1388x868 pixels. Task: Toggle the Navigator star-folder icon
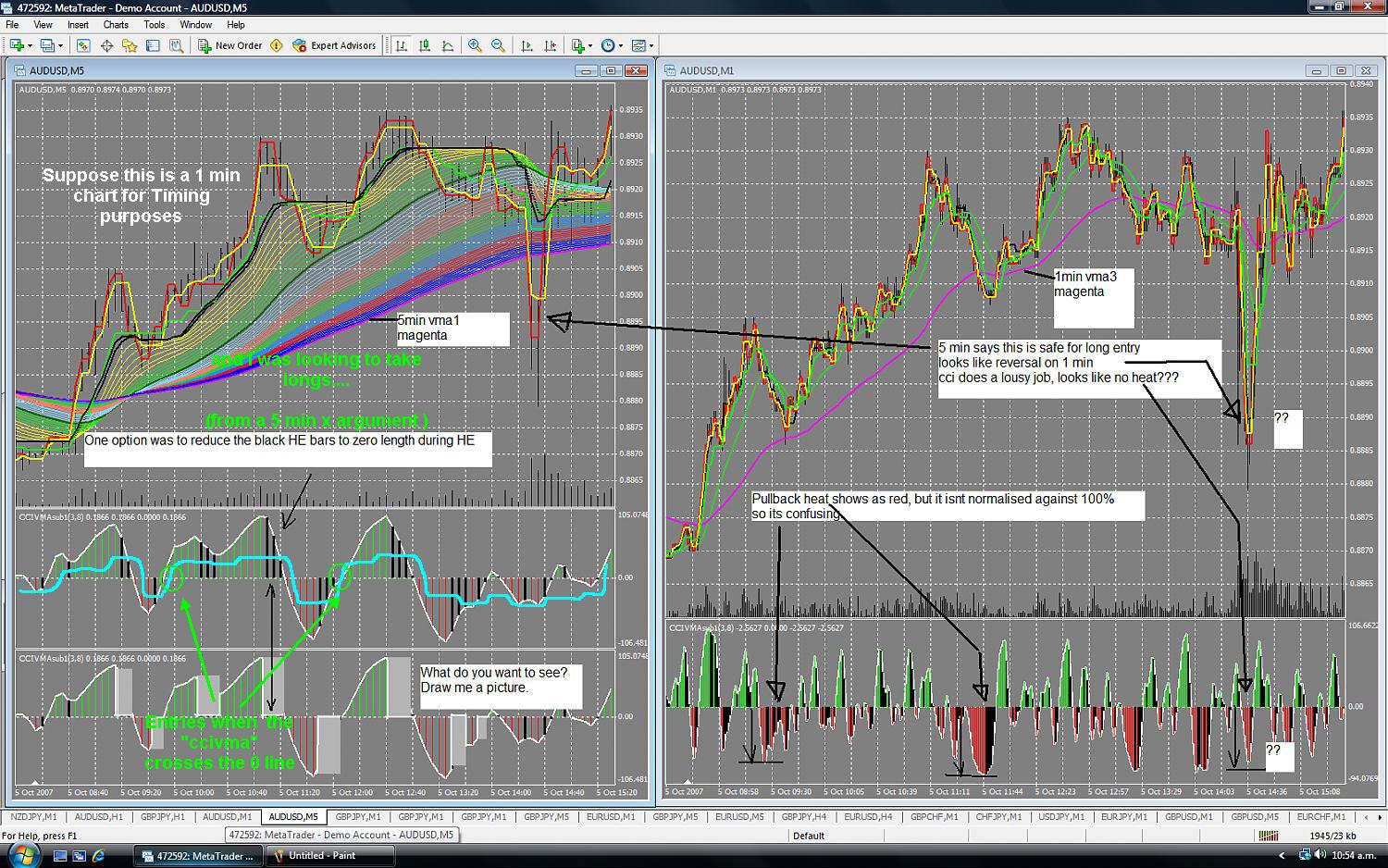pyautogui.click(x=130, y=45)
